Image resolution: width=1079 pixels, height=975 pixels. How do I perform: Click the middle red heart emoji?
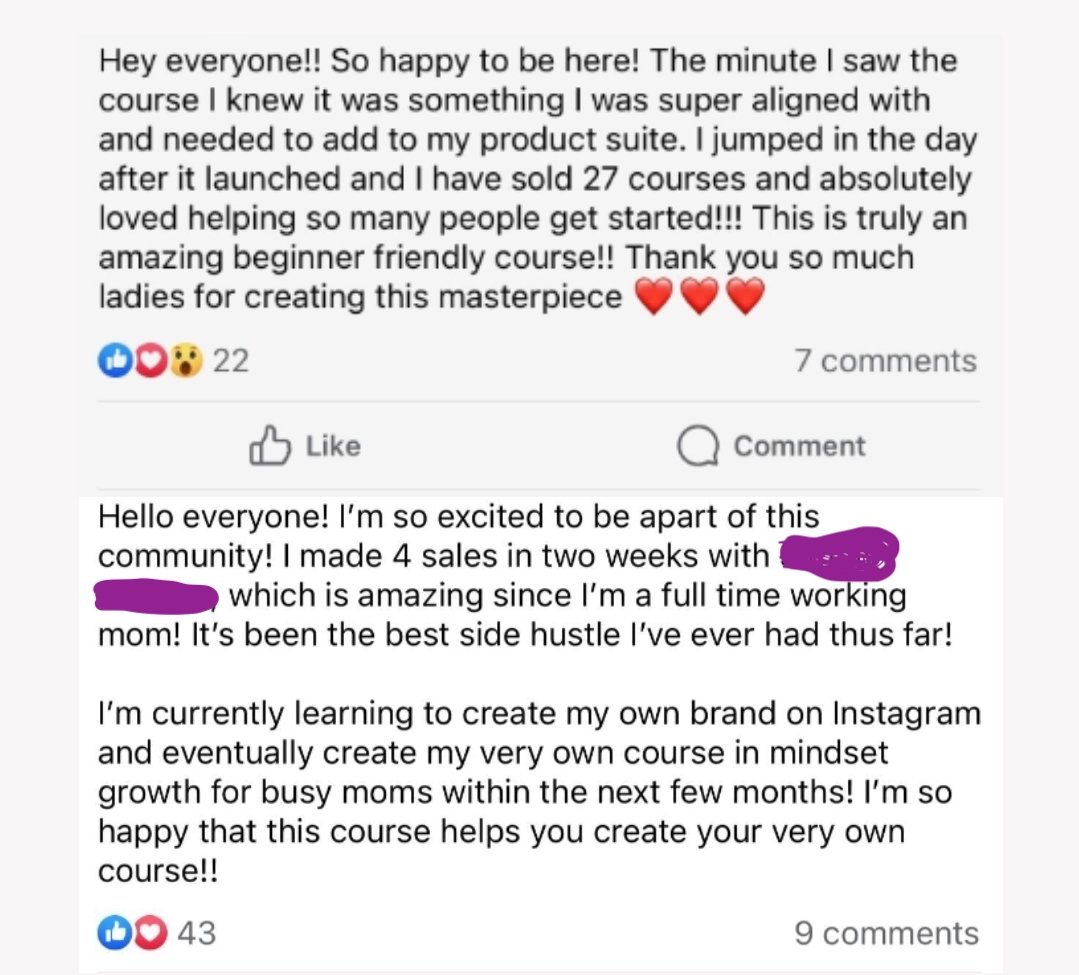tap(699, 298)
